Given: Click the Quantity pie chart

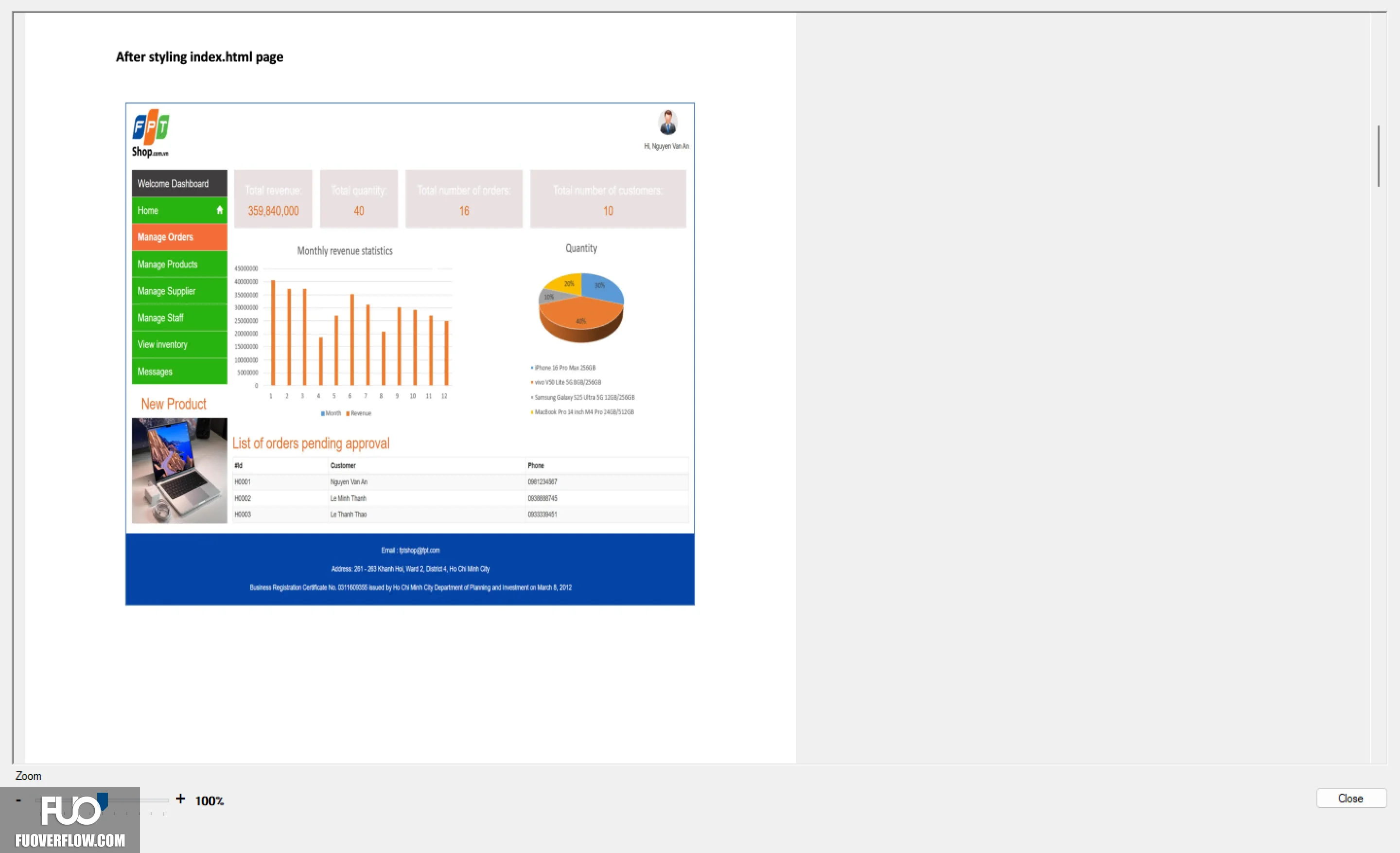Looking at the screenshot, I should (581, 308).
